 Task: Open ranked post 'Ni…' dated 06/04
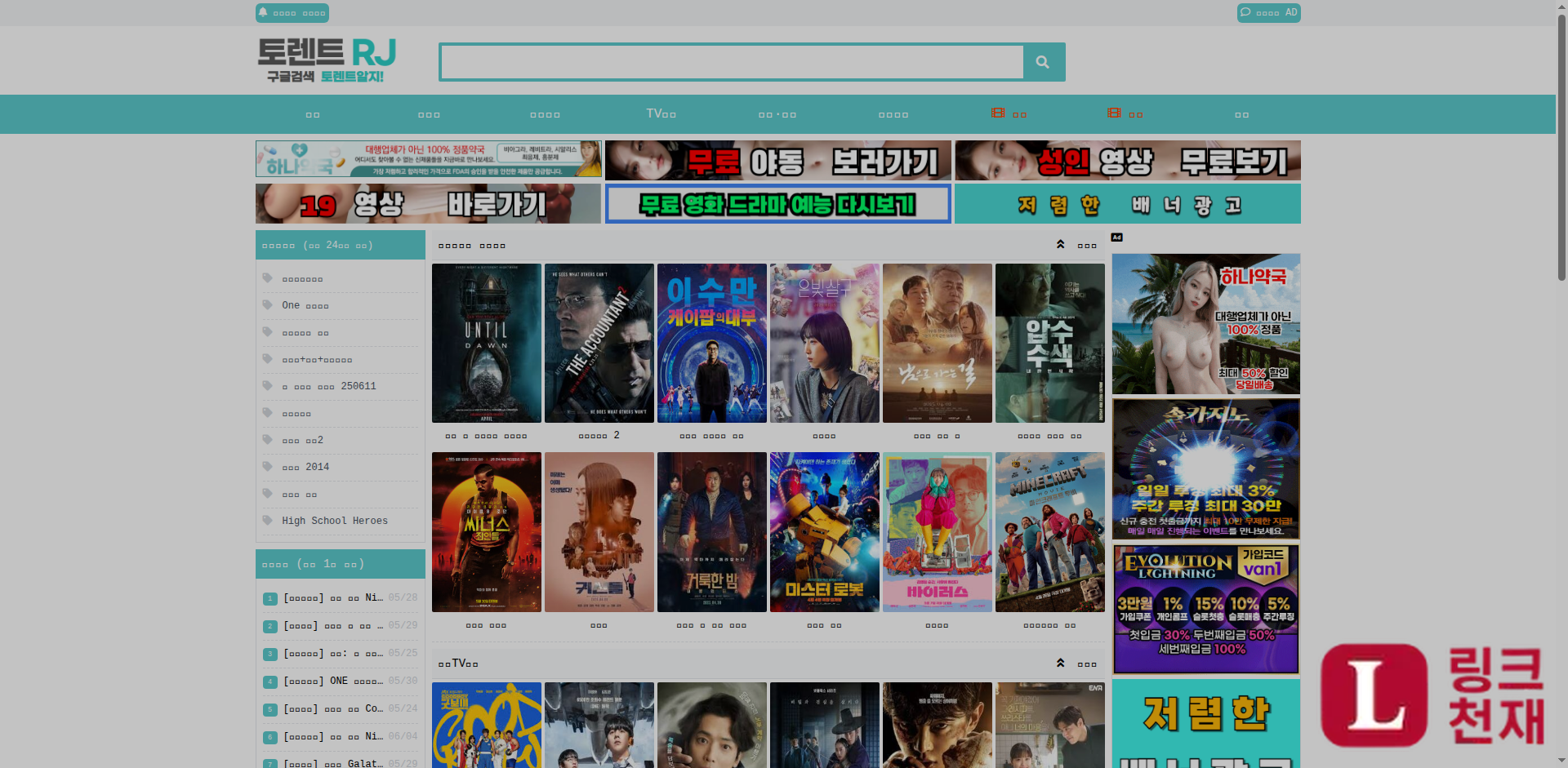[333, 737]
